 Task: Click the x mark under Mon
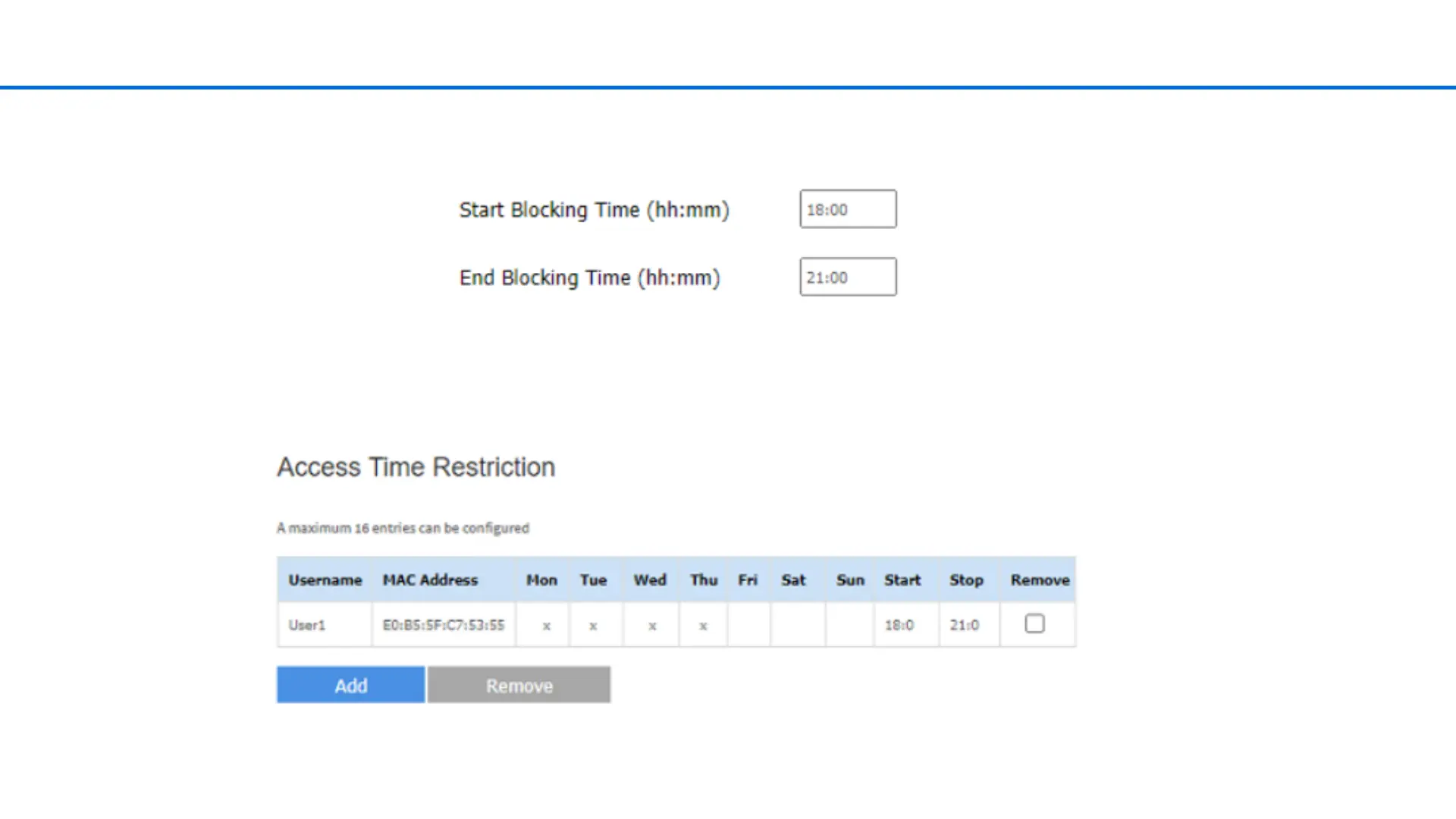pos(546,626)
